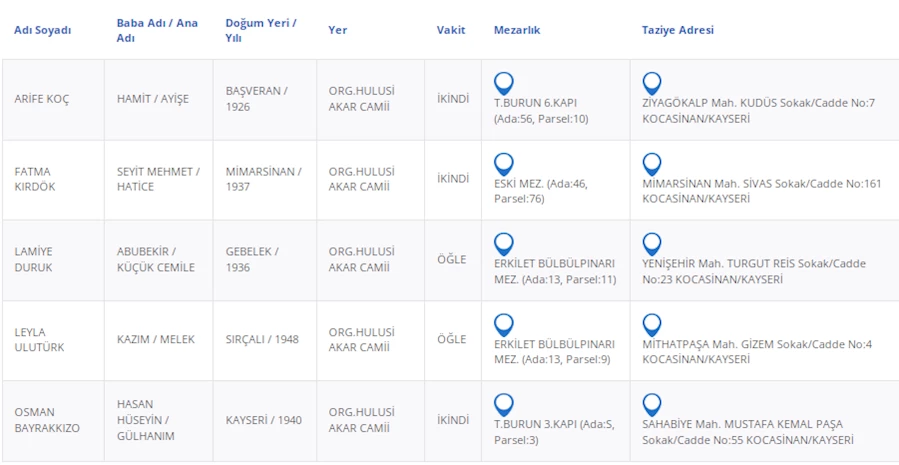
Task: Click condolence address pin for Arife Koç
Action: tap(652, 83)
